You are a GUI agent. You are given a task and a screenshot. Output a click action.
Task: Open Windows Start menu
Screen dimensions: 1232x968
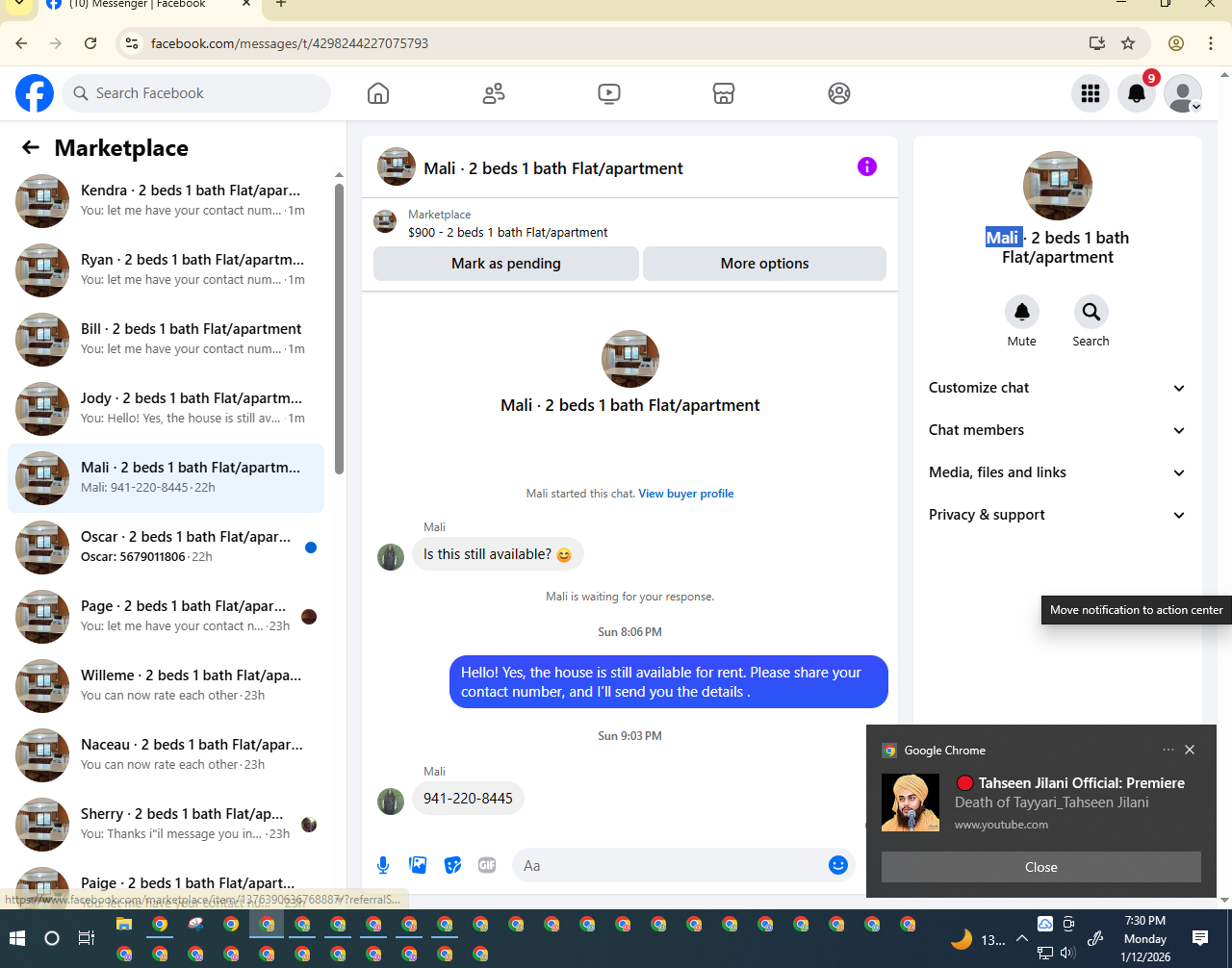click(16, 938)
